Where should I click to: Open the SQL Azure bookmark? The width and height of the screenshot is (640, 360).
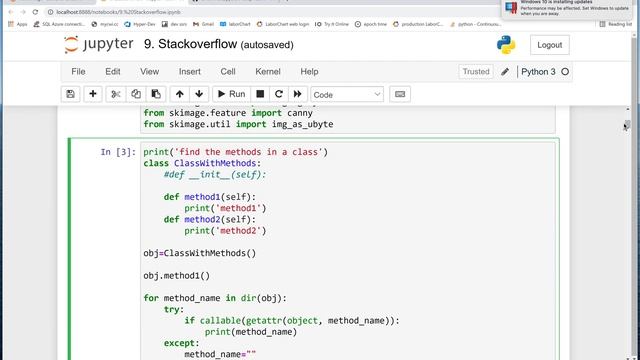59,24
